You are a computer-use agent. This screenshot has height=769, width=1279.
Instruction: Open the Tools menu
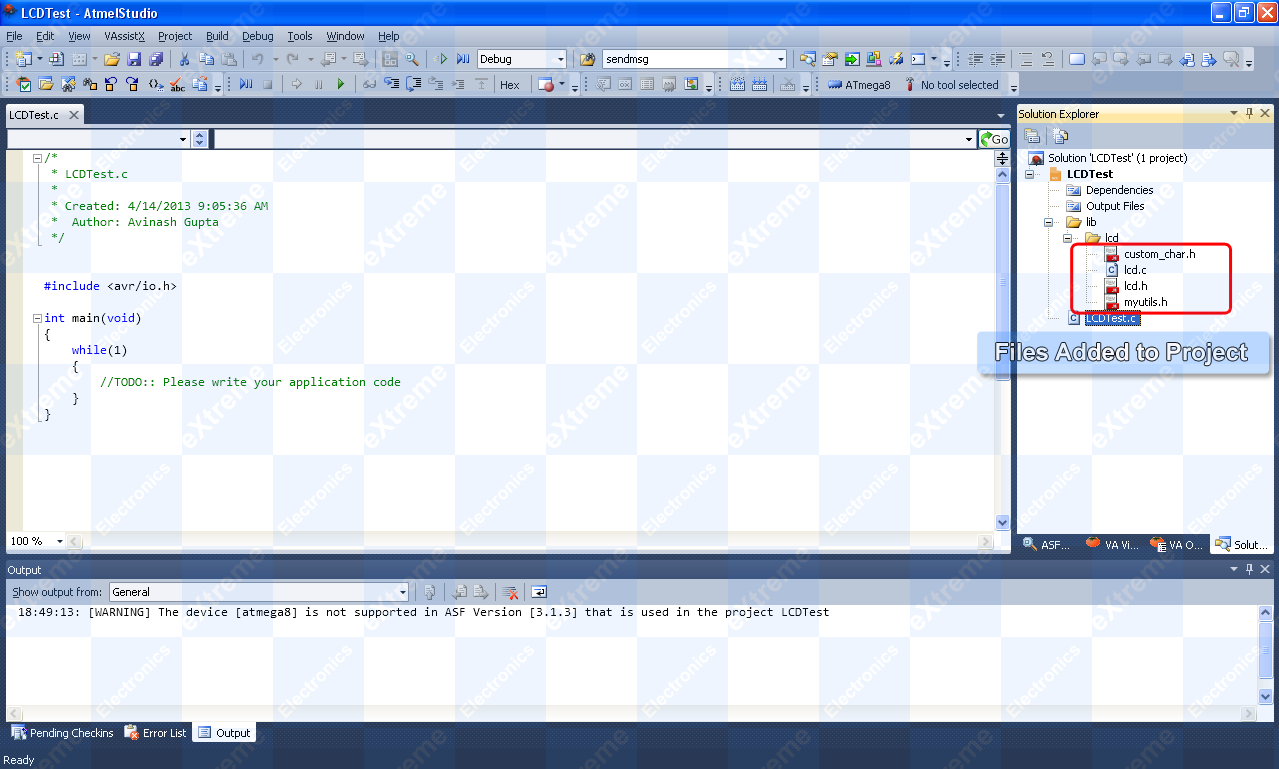pos(300,36)
